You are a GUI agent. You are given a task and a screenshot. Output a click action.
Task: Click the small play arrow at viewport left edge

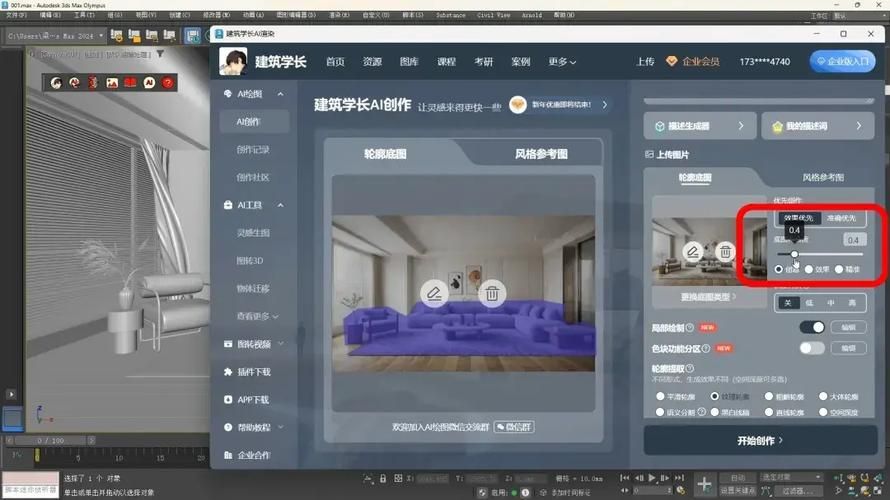11,394
